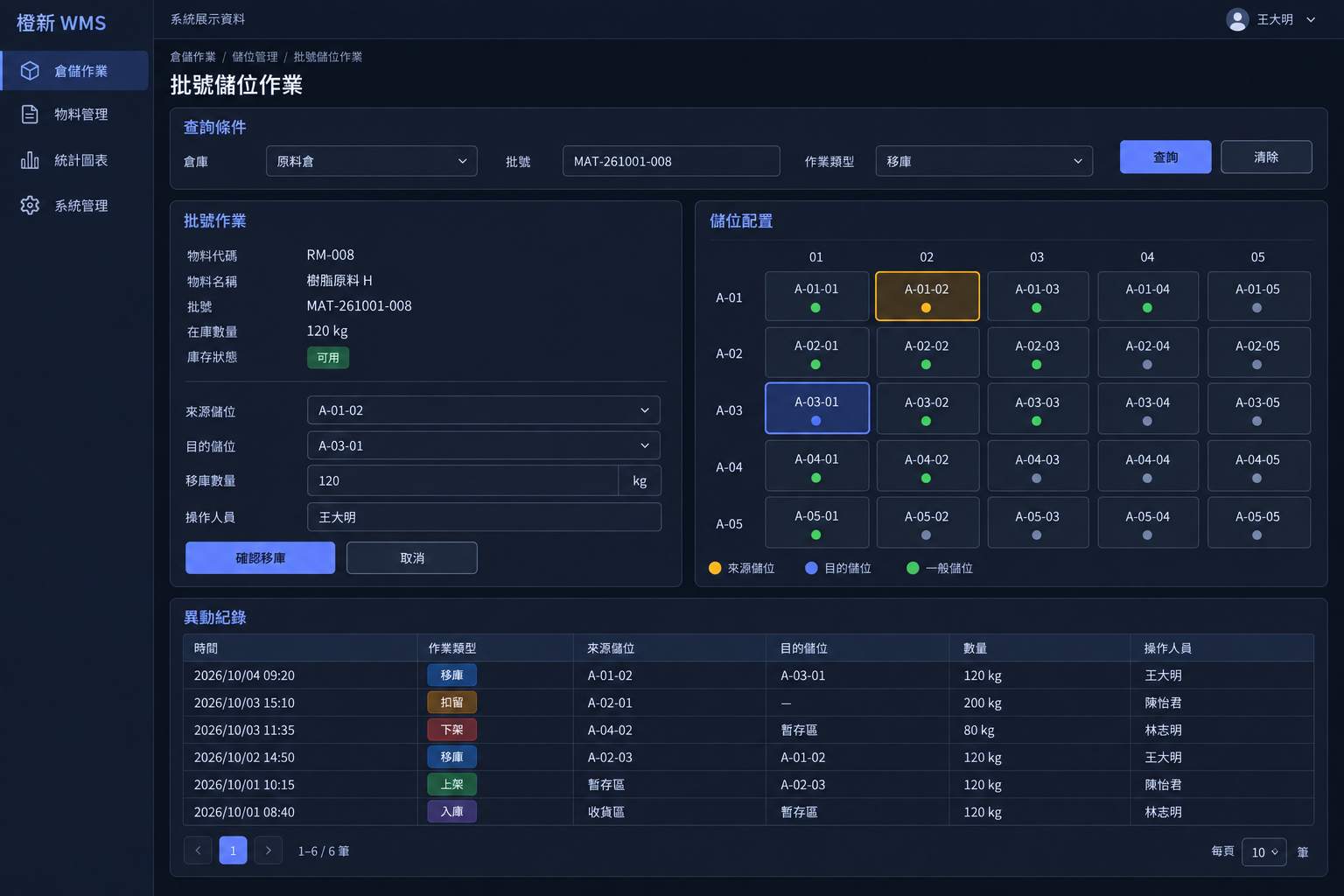Click the 下架 tag in the log table
This screenshot has width=1344, height=896.
point(451,730)
